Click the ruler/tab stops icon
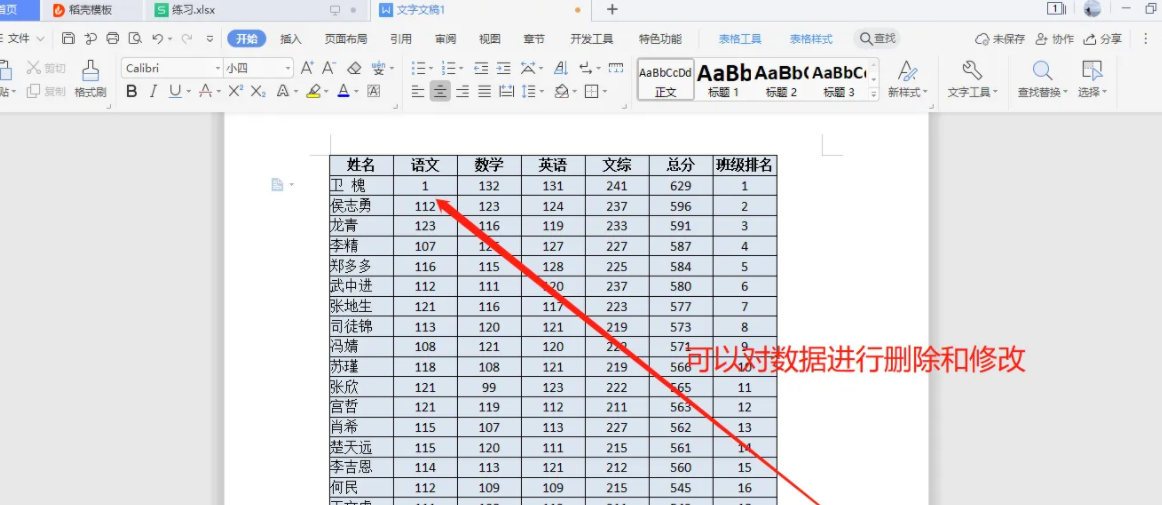This screenshot has height=505, width=1162. (616, 68)
